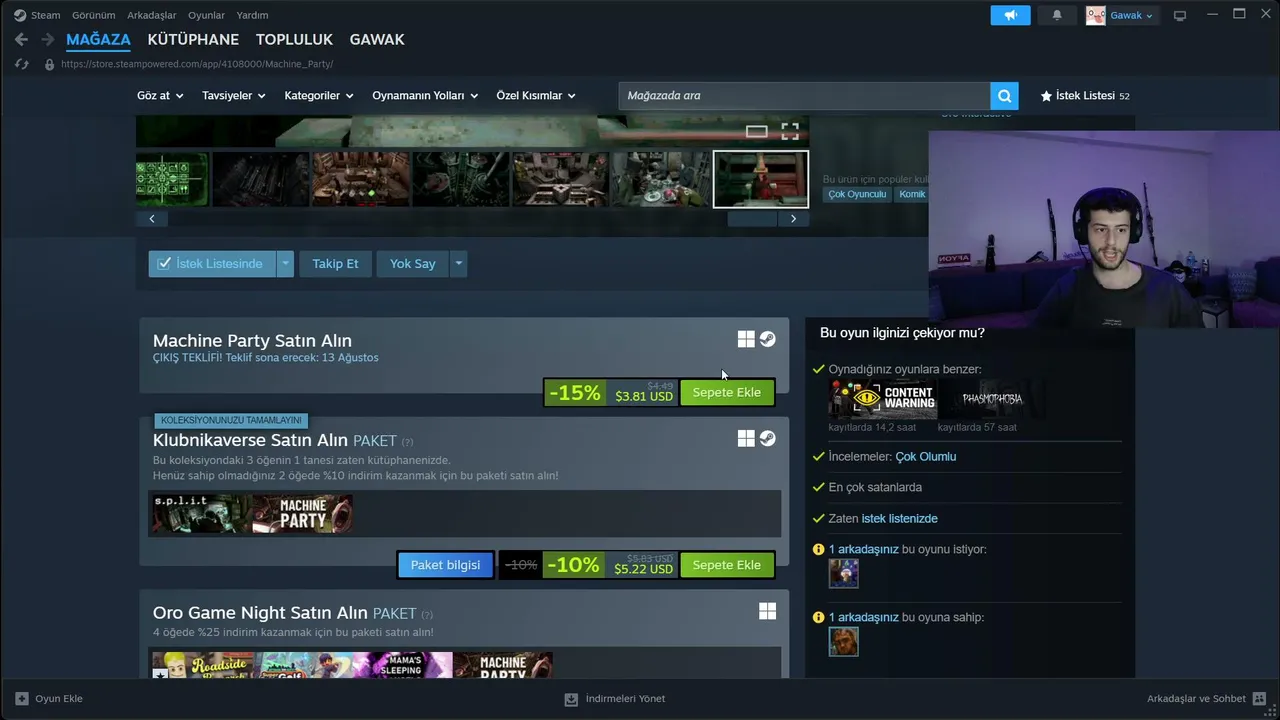Viewport: 1280px width, 720px height.
Task: Open the Arkadaşlar menu
Action: 152,15
